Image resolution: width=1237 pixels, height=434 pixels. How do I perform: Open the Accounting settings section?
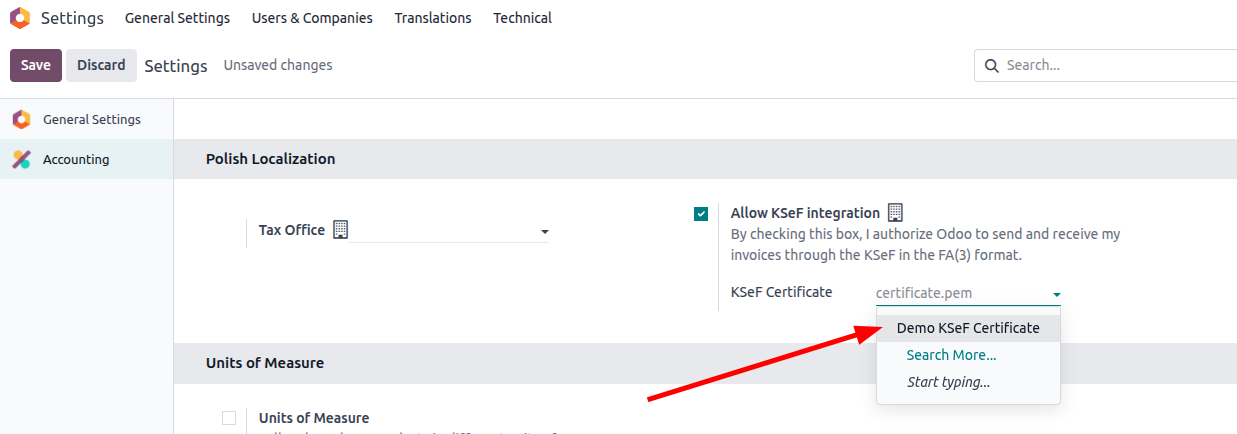click(x=76, y=159)
